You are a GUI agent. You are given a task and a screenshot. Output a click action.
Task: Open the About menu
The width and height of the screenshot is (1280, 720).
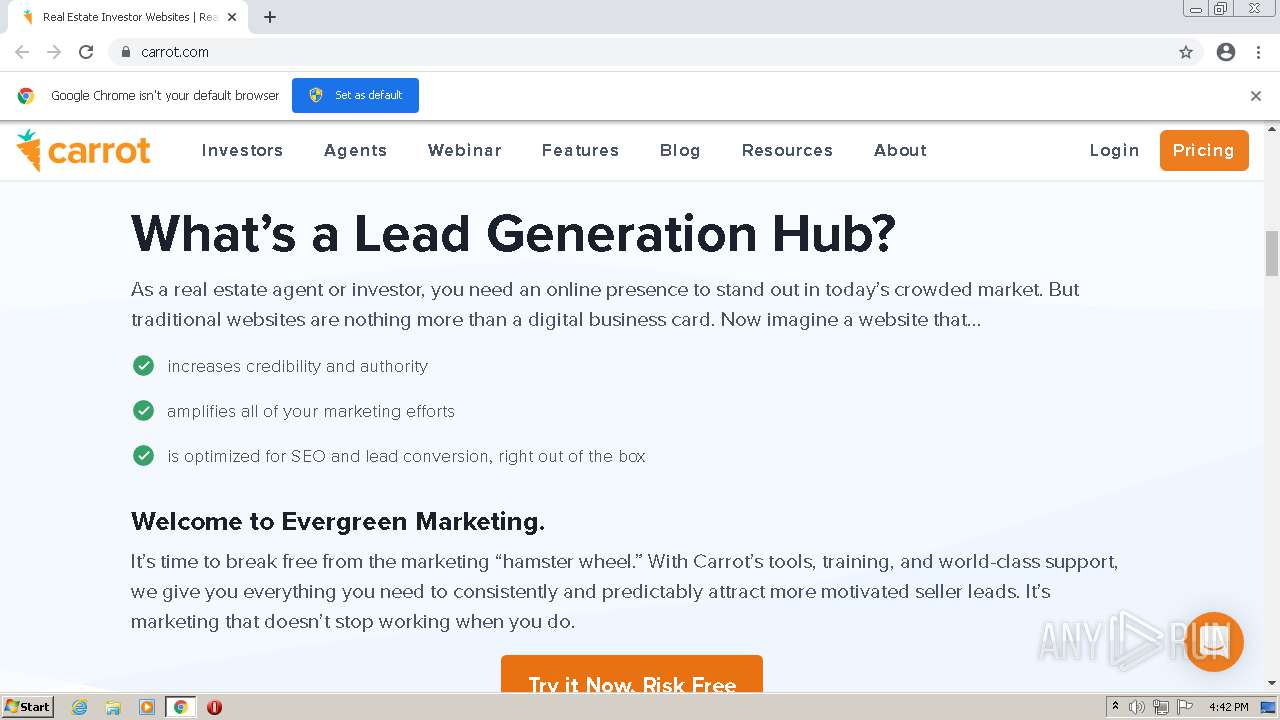(x=900, y=150)
